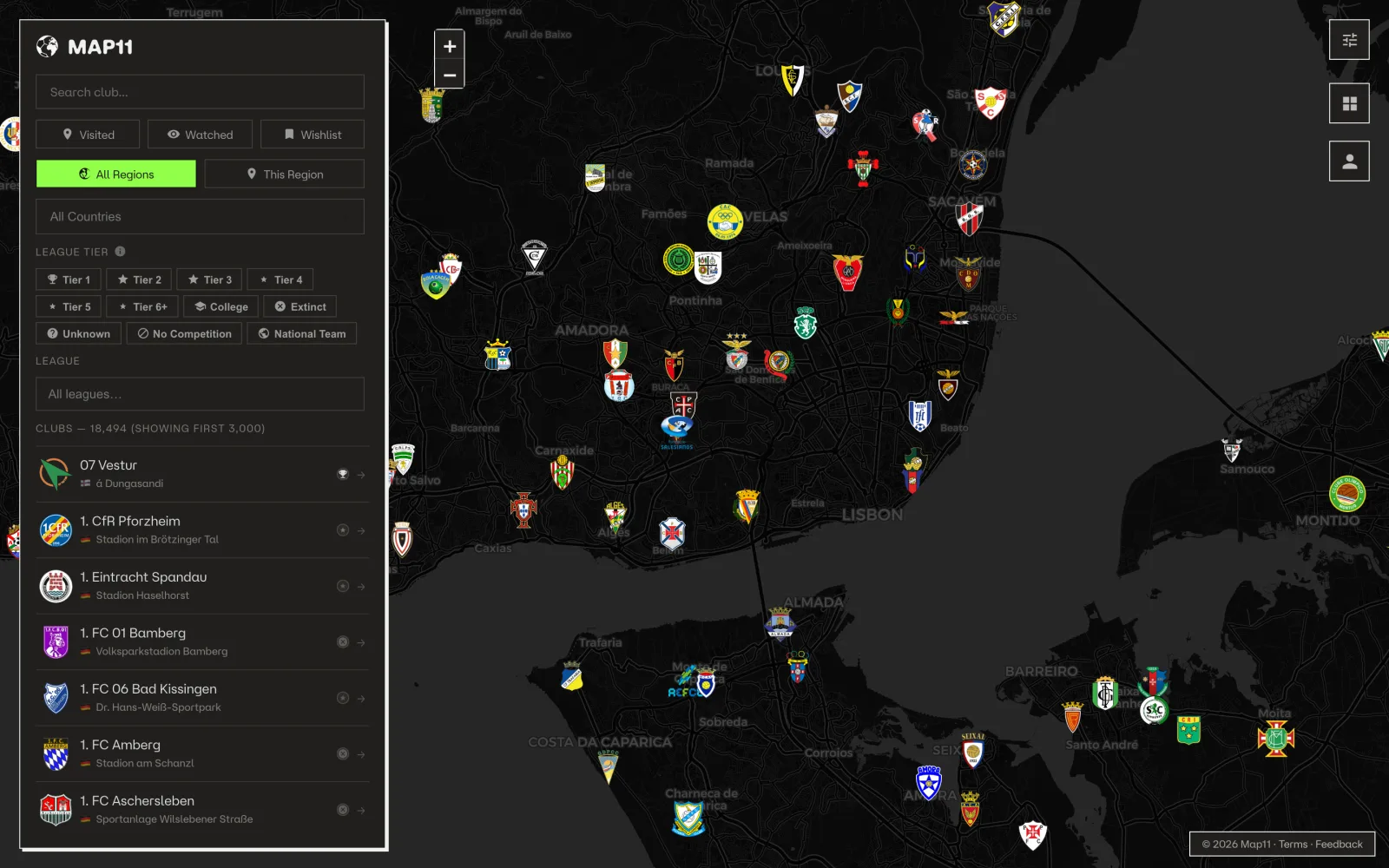Screen dimensions: 1389x868
Task: Click the 1. FC 01 Bamberg club logo
Action: point(56,642)
